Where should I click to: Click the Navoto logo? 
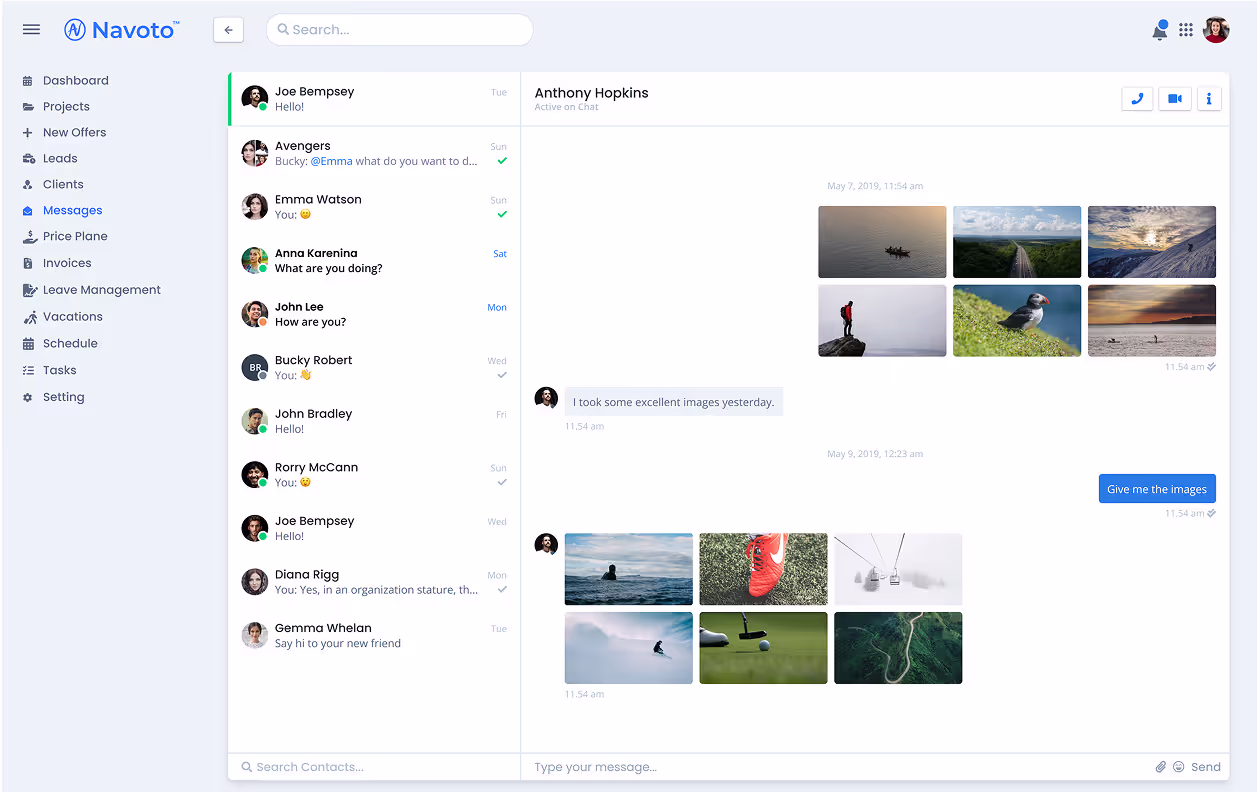point(121,30)
